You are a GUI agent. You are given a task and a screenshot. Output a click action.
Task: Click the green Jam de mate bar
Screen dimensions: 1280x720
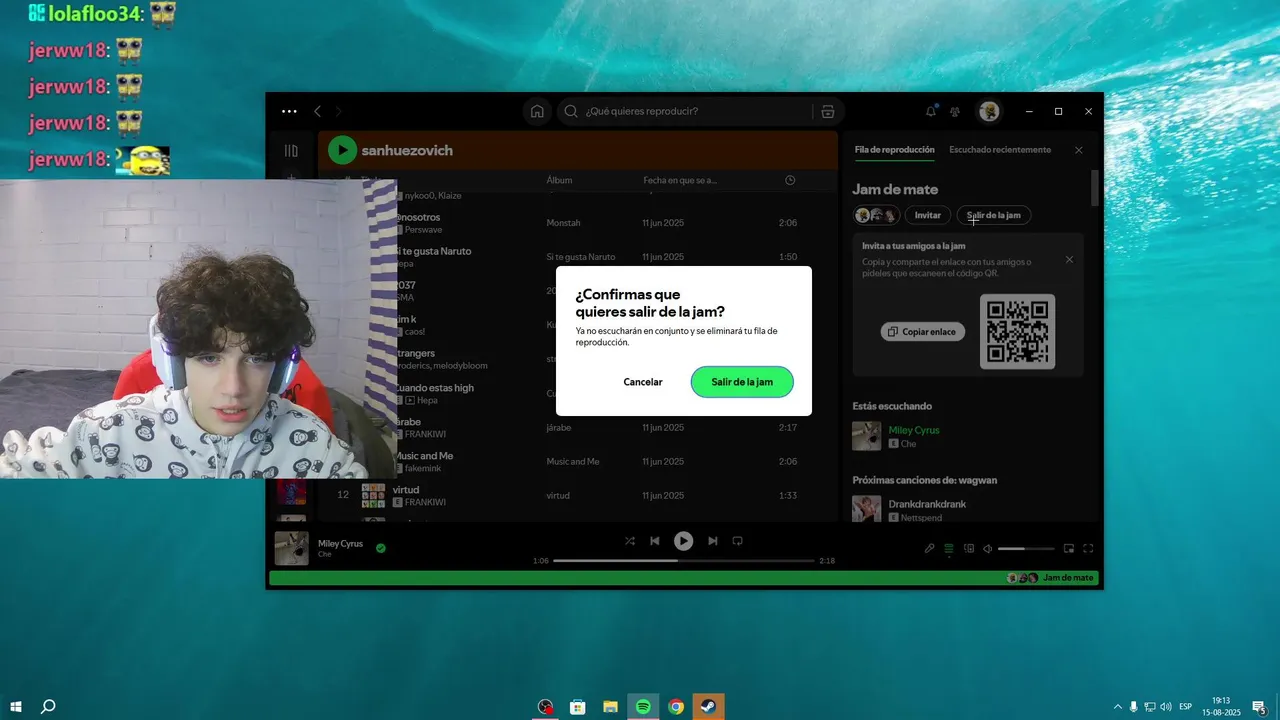coord(685,578)
